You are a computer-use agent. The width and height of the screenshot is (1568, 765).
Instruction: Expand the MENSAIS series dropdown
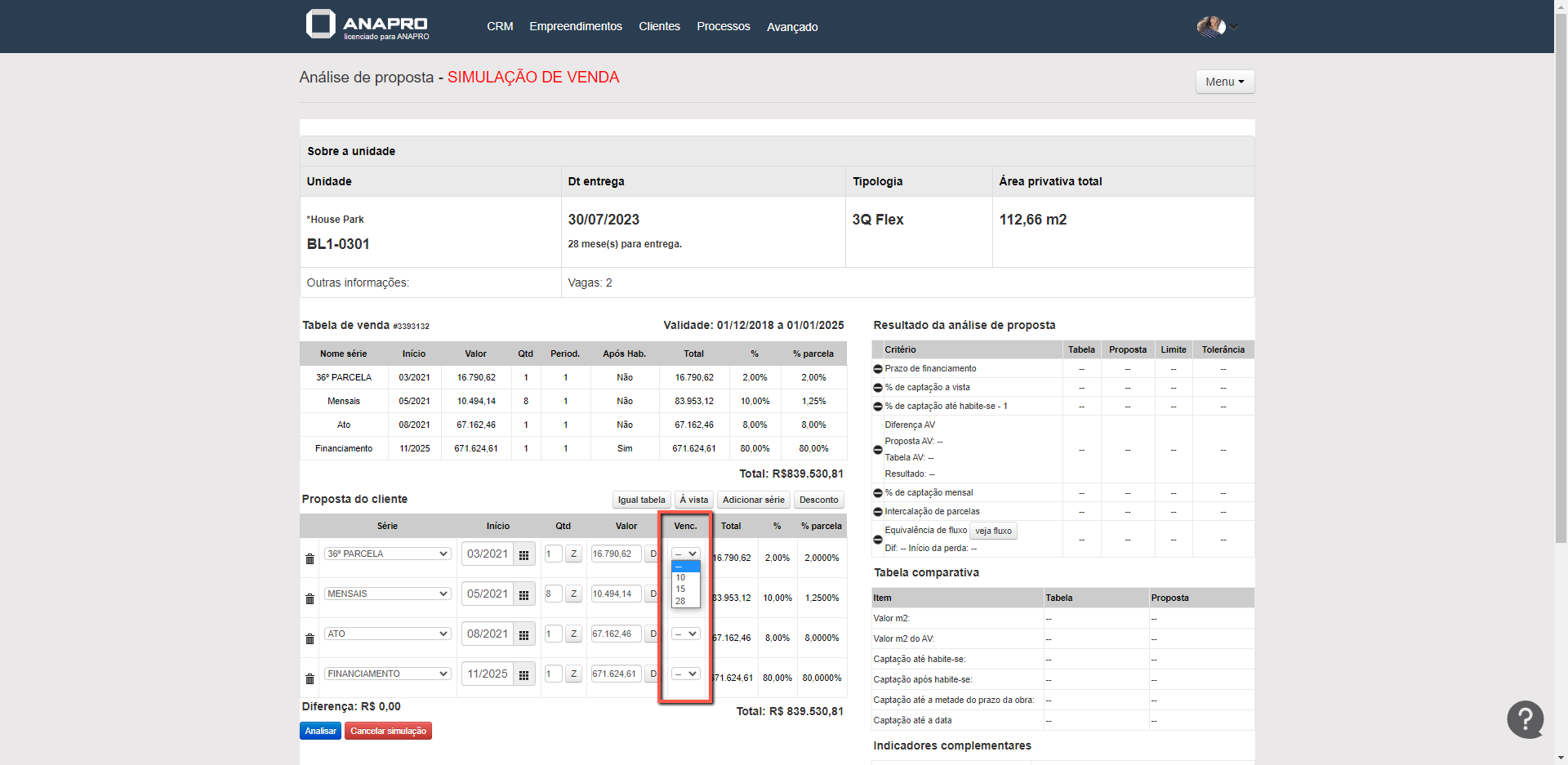coord(387,594)
